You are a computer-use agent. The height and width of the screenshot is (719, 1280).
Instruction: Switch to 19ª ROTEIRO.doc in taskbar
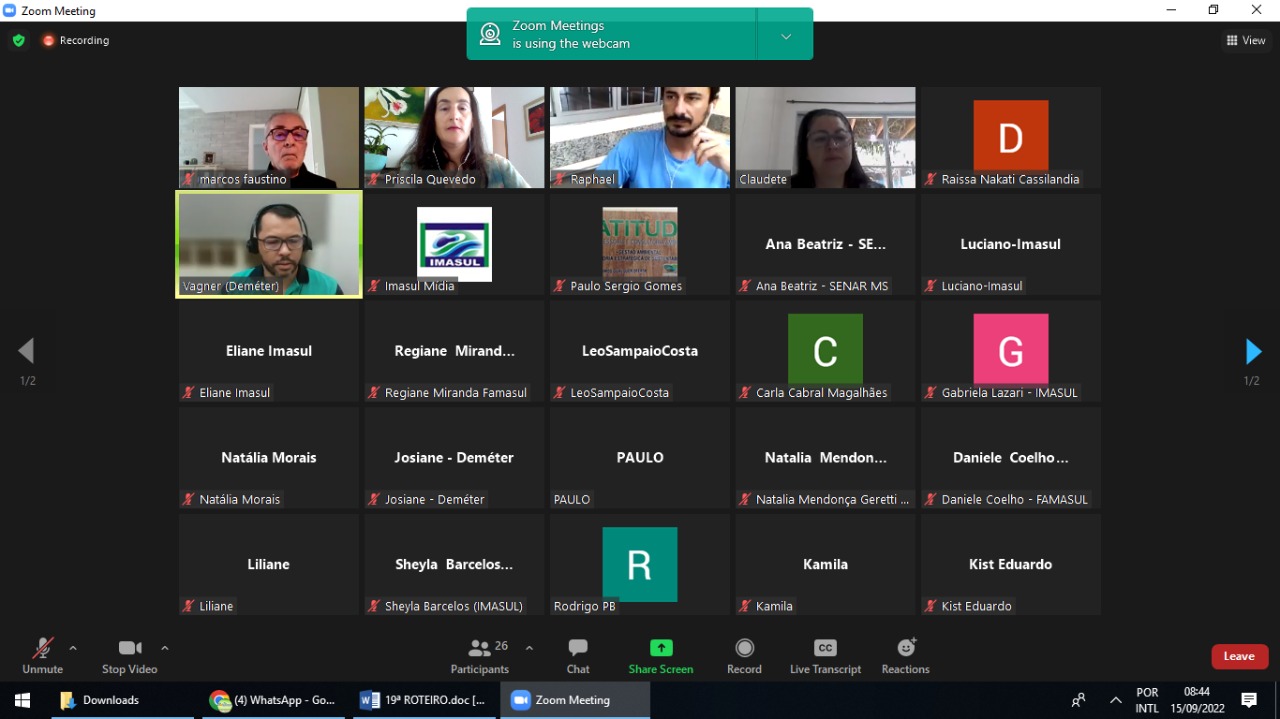click(425, 700)
